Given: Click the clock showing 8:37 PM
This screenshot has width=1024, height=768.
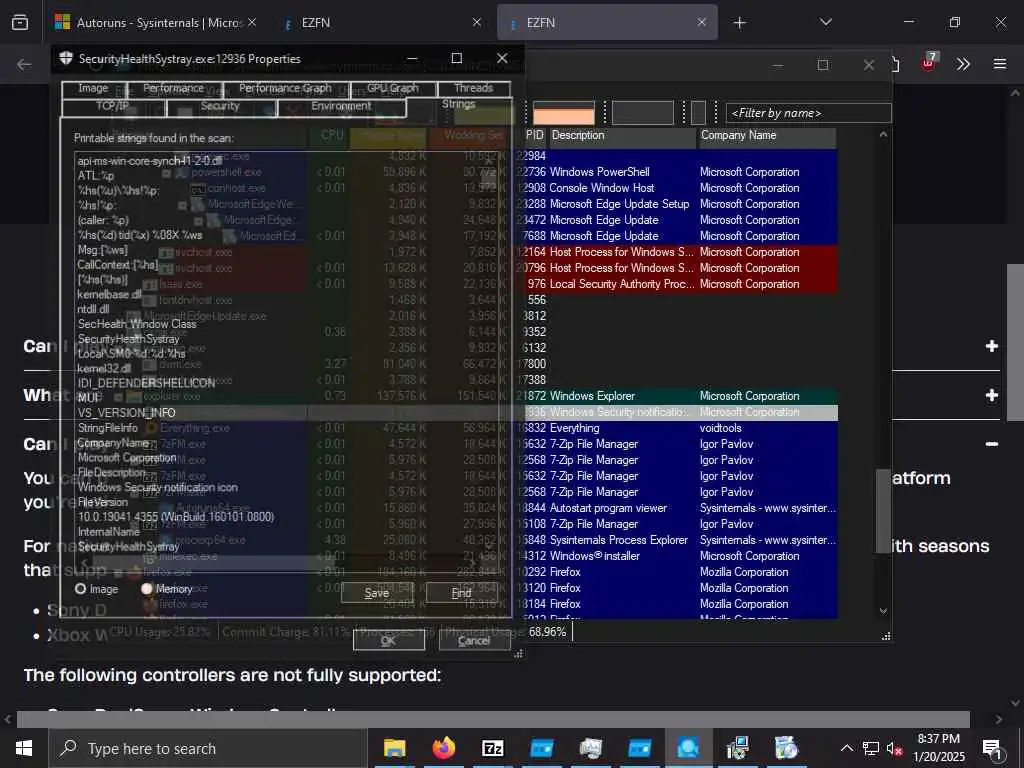Looking at the screenshot, I should coord(938,739).
